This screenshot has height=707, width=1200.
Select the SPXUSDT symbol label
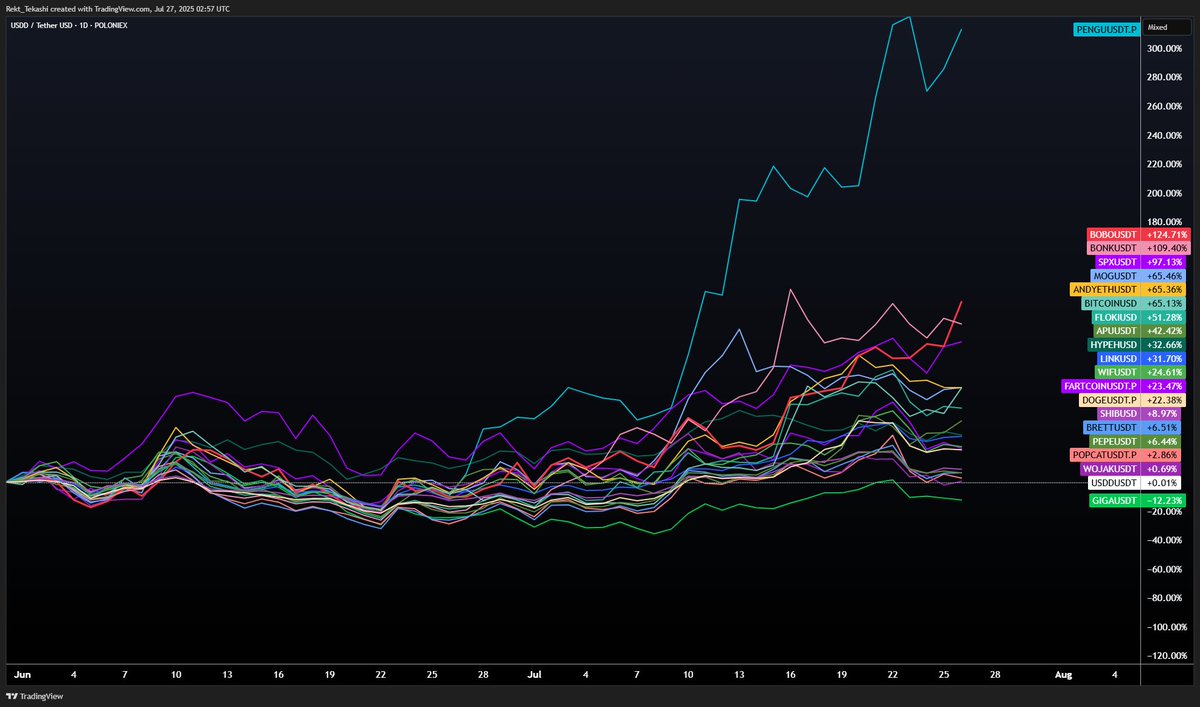click(1116, 262)
